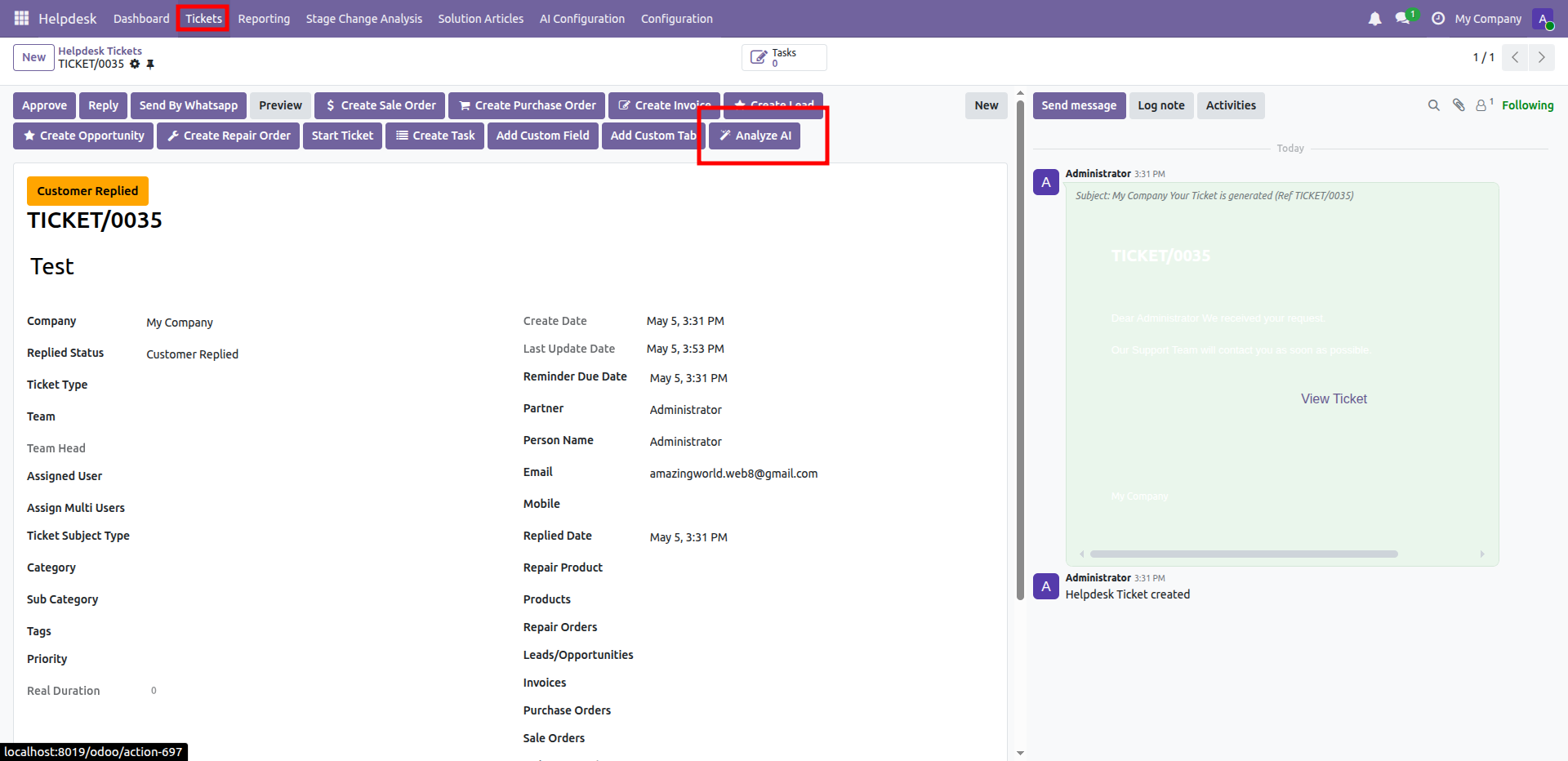Click the Administrator avatar on the email message

pos(1046,182)
